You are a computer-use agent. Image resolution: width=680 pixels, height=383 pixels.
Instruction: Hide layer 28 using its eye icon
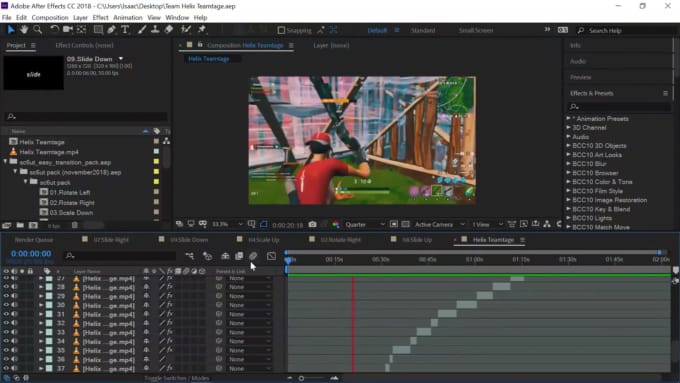(6, 287)
